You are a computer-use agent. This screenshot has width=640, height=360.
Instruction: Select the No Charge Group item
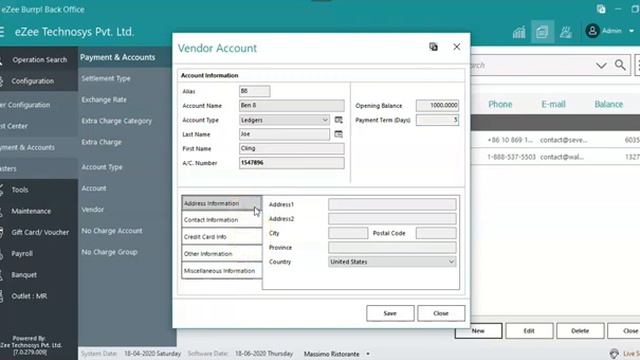click(109, 252)
